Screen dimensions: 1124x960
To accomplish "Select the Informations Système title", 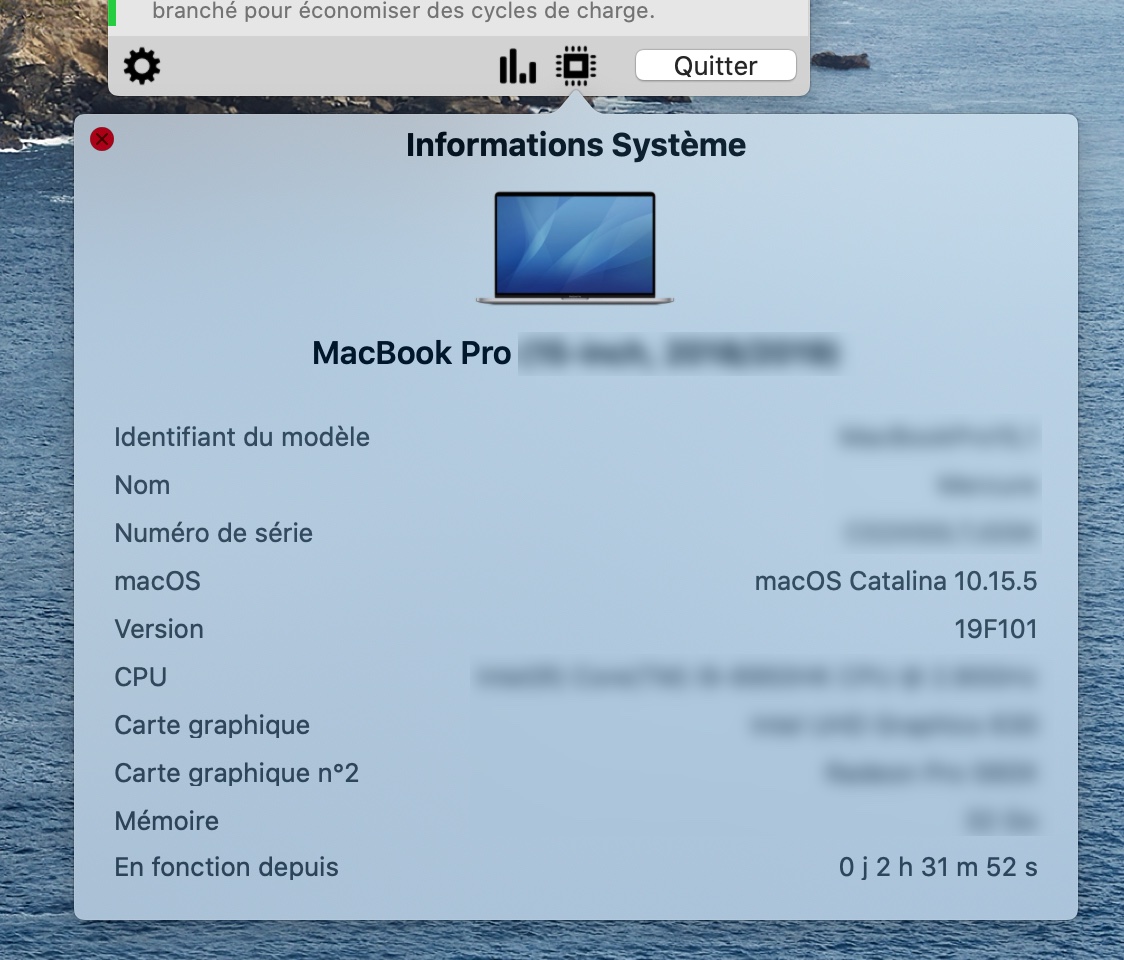I will [576, 144].
